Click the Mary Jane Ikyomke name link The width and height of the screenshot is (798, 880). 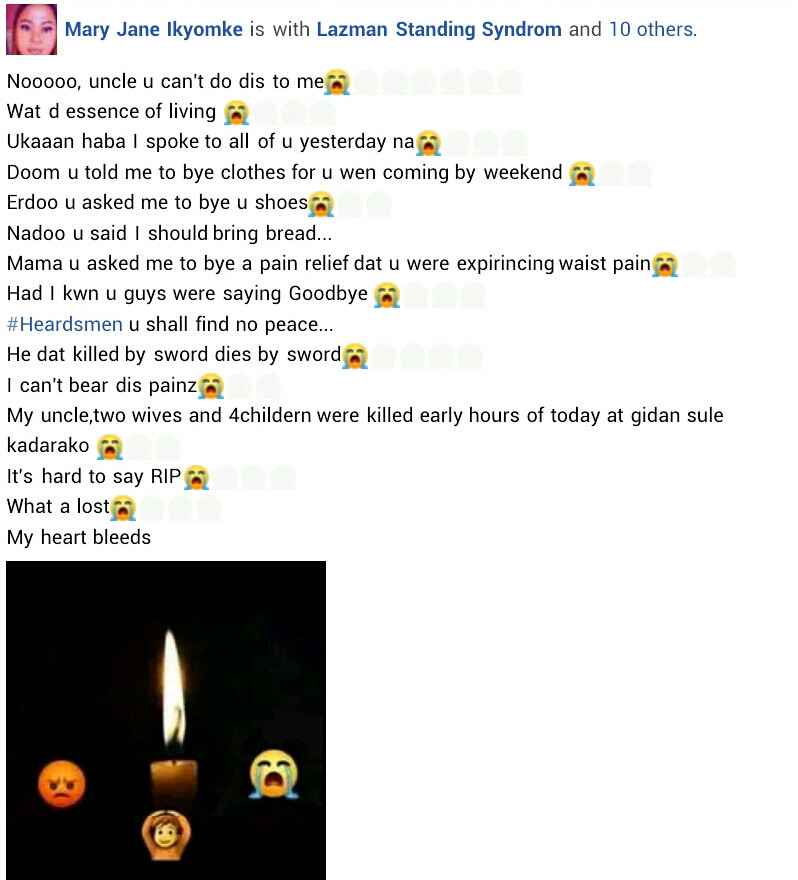tap(154, 29)
